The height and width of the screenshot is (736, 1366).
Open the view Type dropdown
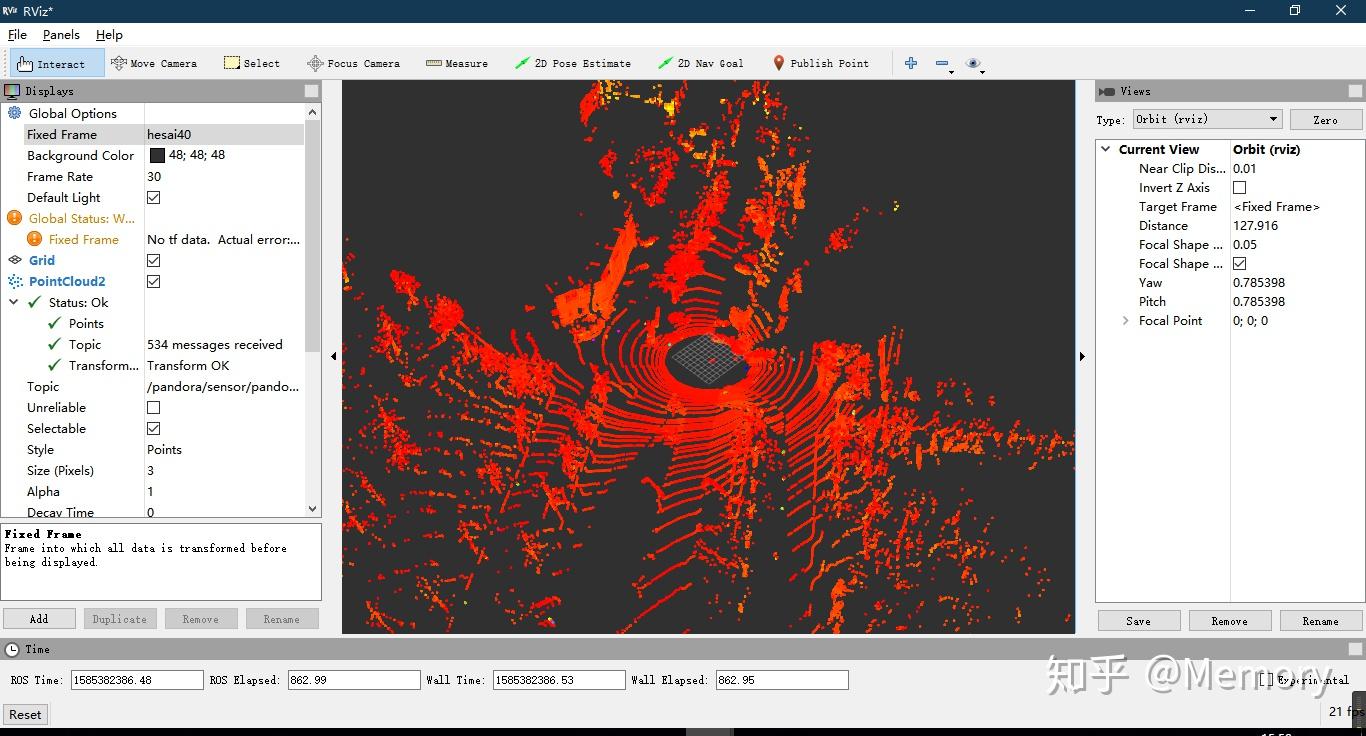pos(1207,119)
